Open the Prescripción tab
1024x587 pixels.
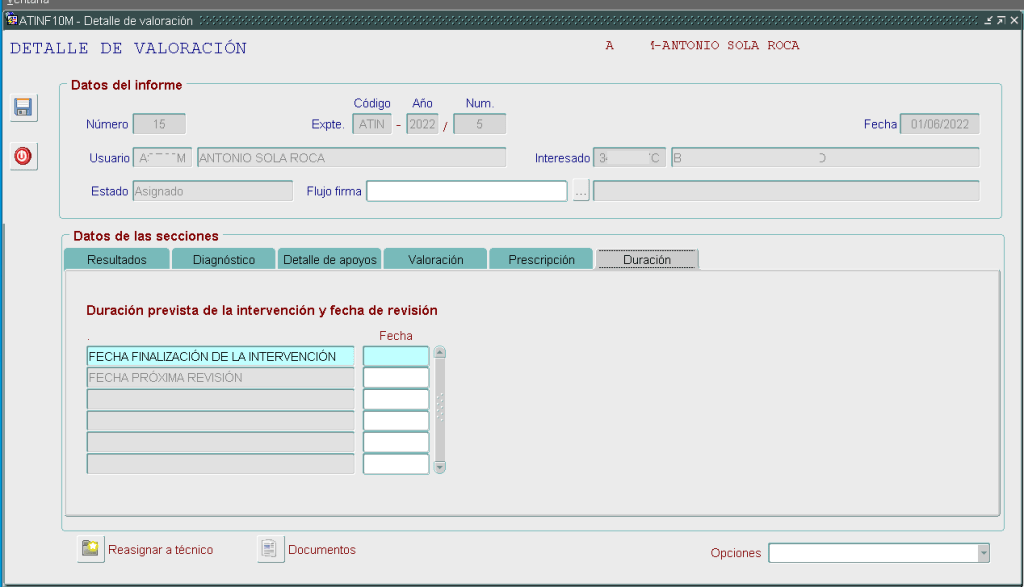pos(541,260)
